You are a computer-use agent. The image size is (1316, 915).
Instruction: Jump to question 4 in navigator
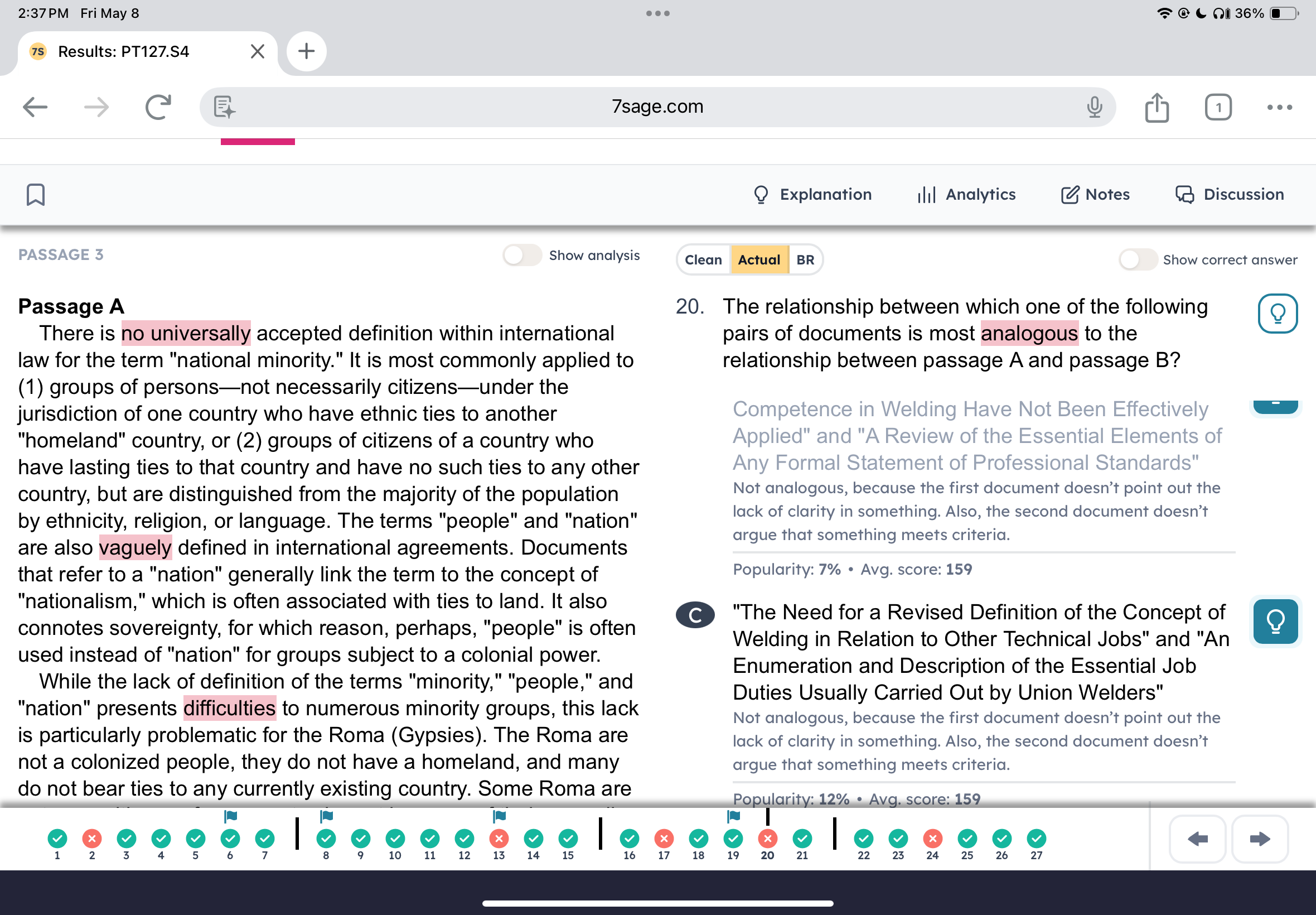161,839
